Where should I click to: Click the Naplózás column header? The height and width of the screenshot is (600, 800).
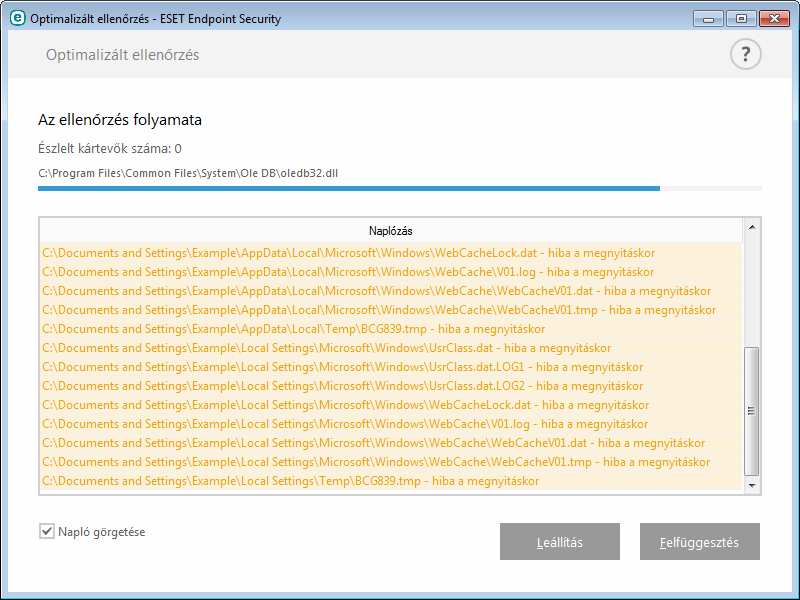coord(391,231)
